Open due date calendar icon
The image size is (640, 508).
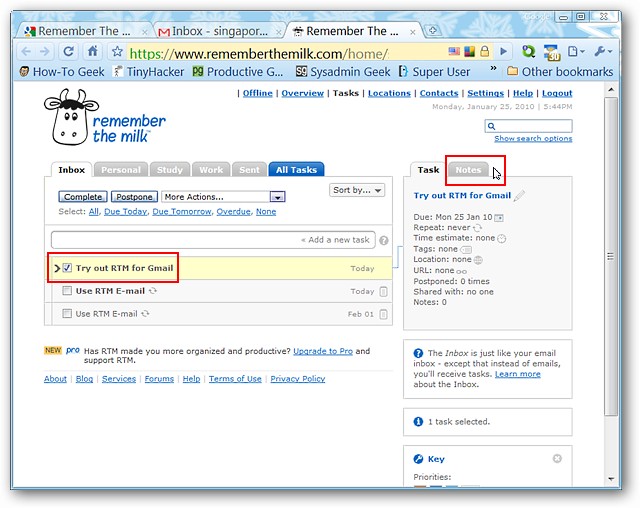499,217
